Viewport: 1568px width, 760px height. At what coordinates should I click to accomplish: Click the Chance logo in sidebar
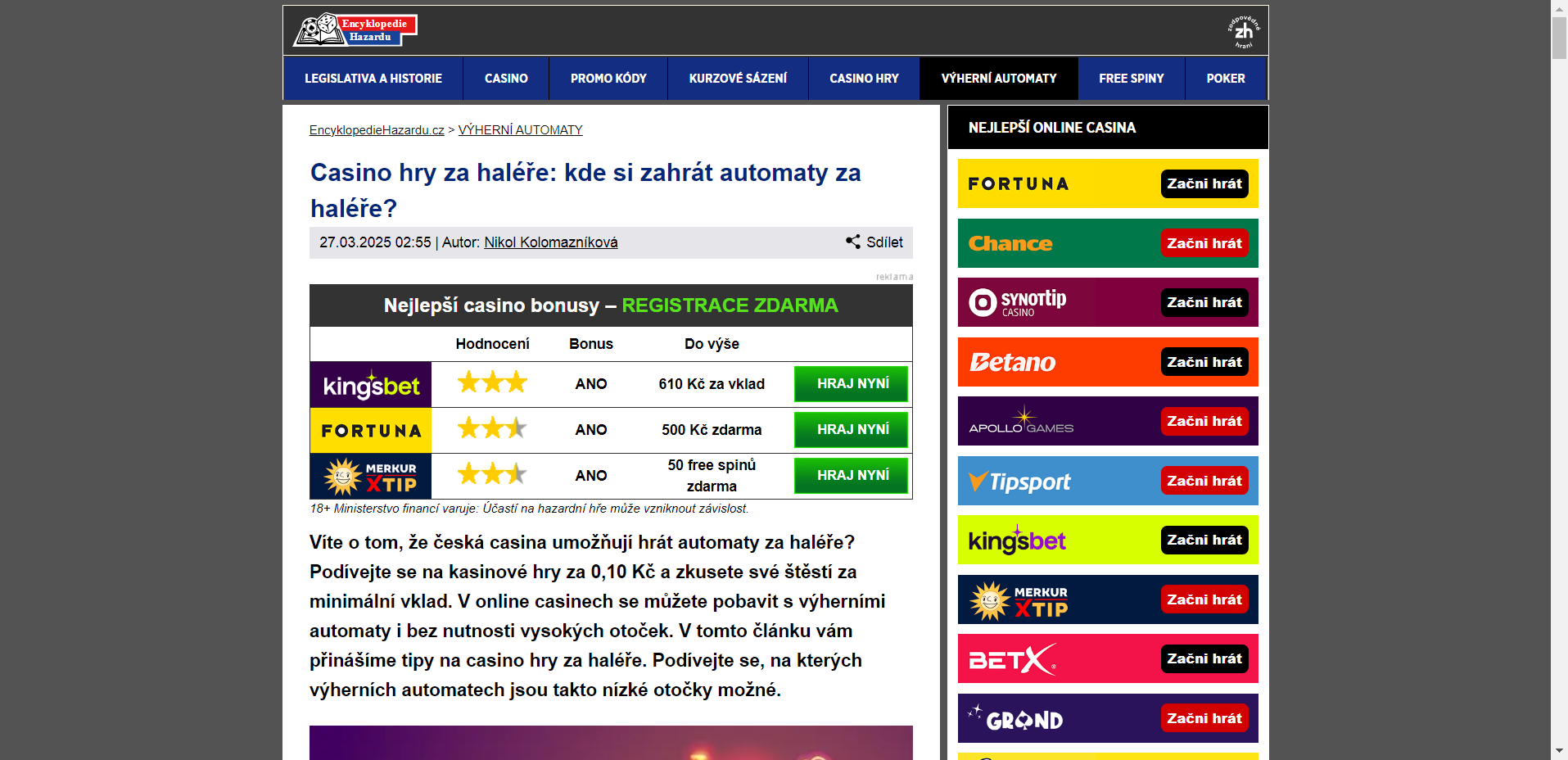click(x=1010, y=243)
